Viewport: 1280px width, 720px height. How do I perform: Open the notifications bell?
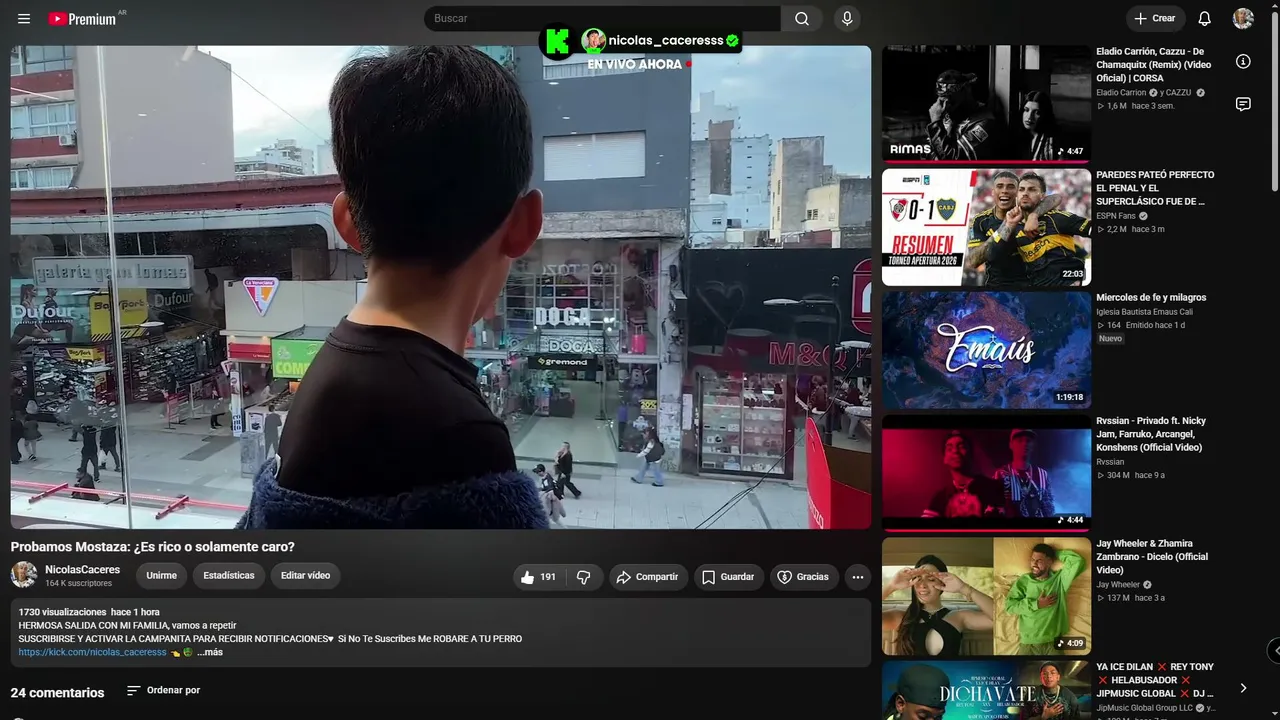1205,19
